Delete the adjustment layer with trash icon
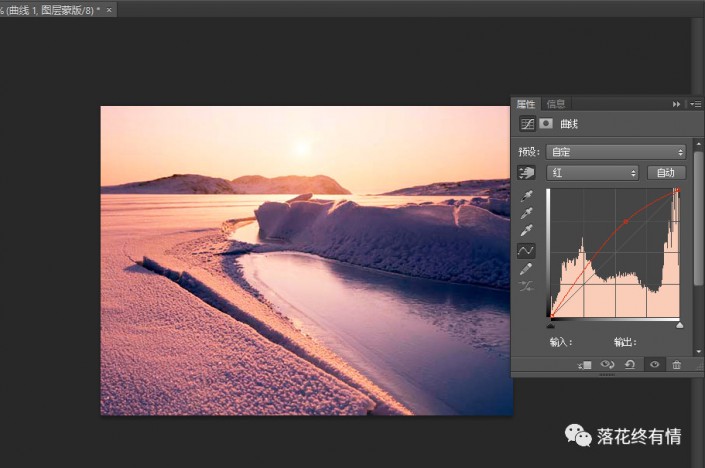Image resolution: width=705 pixels, height=468 pixels. tap(677, 365)
